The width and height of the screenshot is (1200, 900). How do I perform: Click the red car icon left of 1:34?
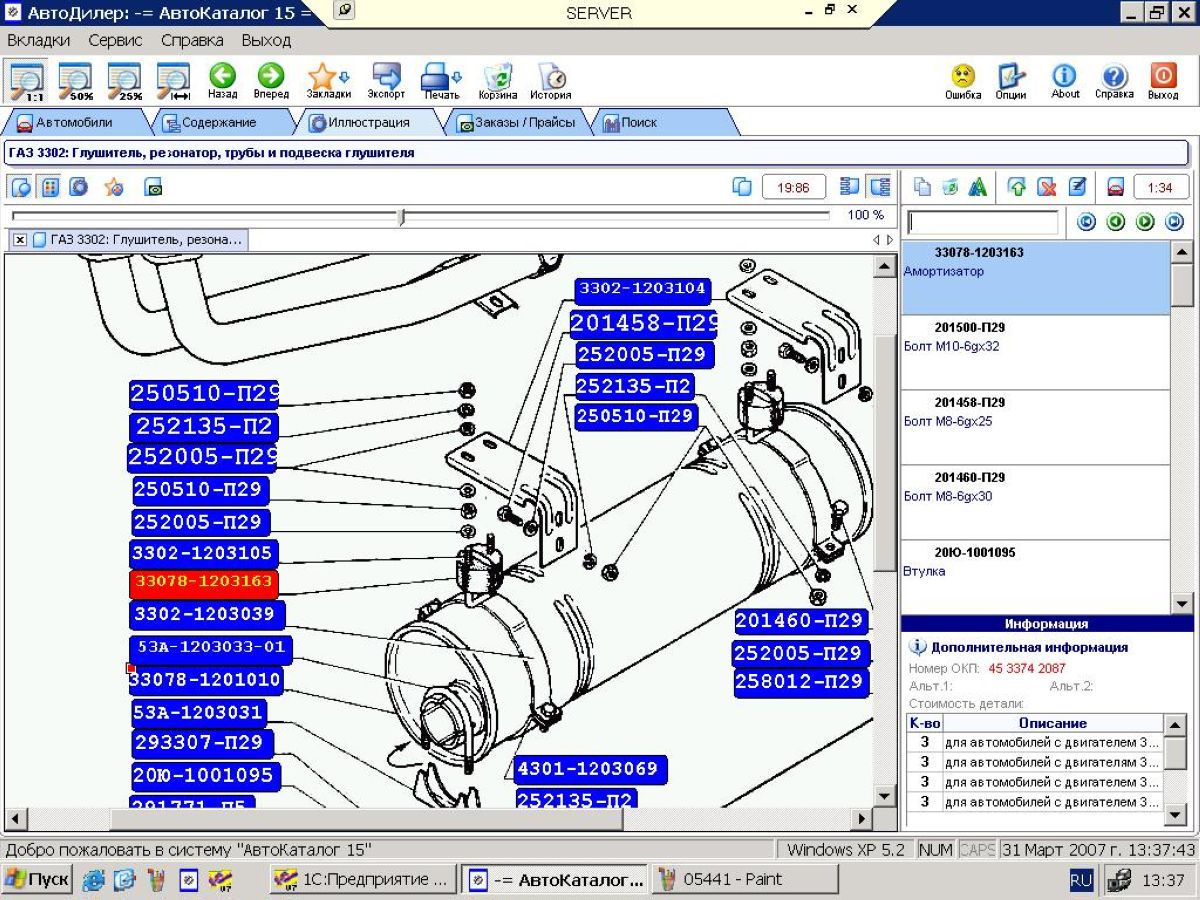[x=1116, y=187]
